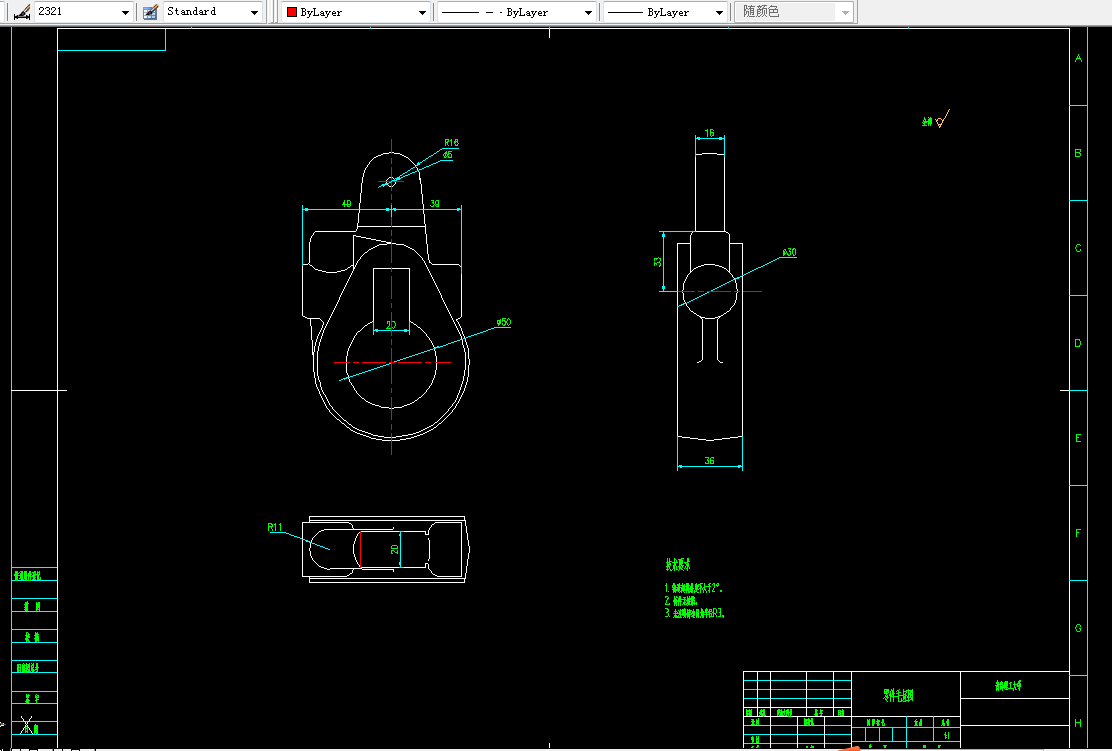Screen dimensions: 1112x751
Task: Click zone letter B on the border
Action: (1078, 153)
